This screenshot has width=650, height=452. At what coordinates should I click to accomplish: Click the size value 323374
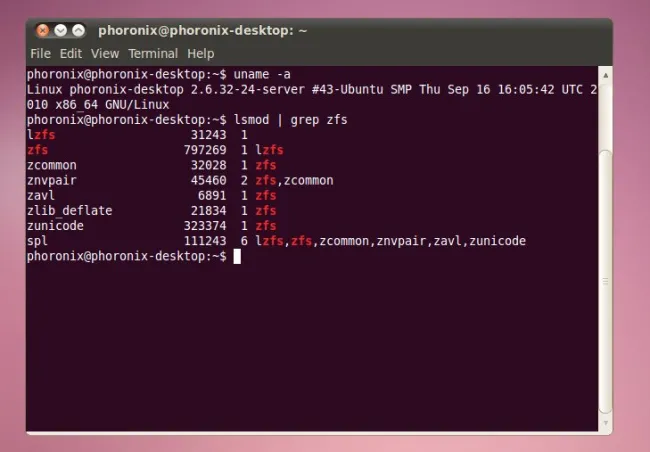(205, 226)
